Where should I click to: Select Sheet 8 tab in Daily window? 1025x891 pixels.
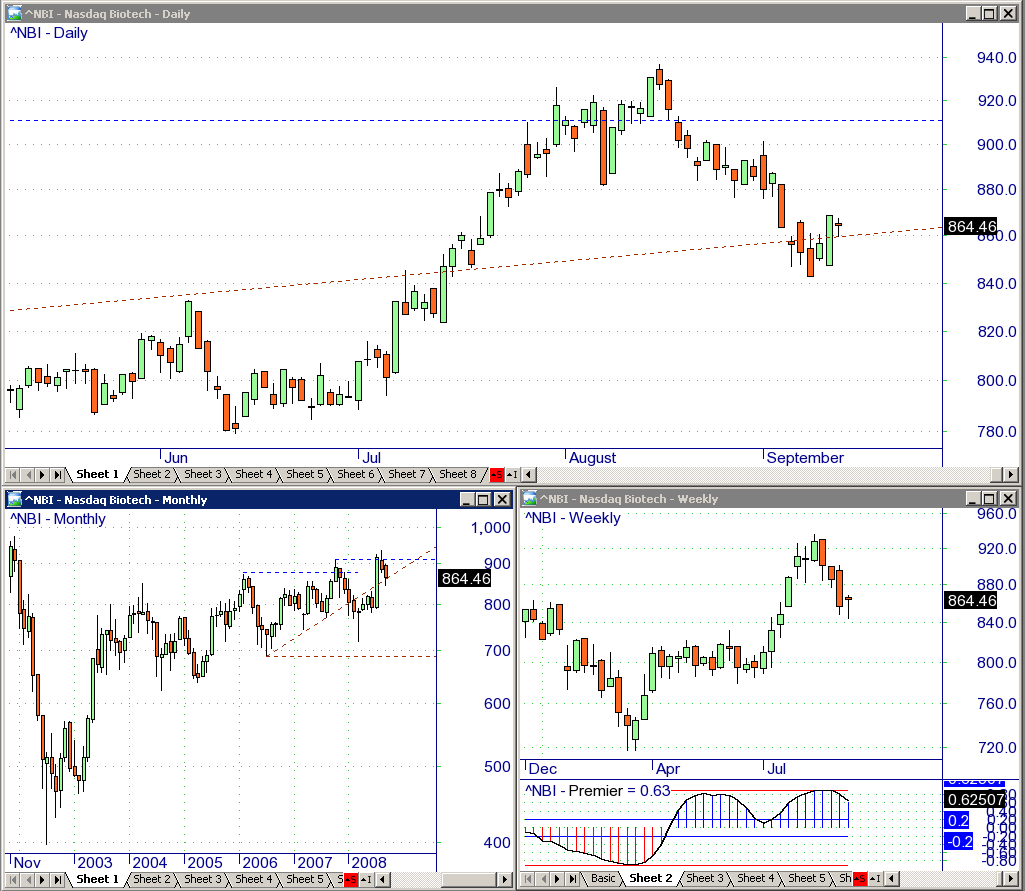coord(458,475)
